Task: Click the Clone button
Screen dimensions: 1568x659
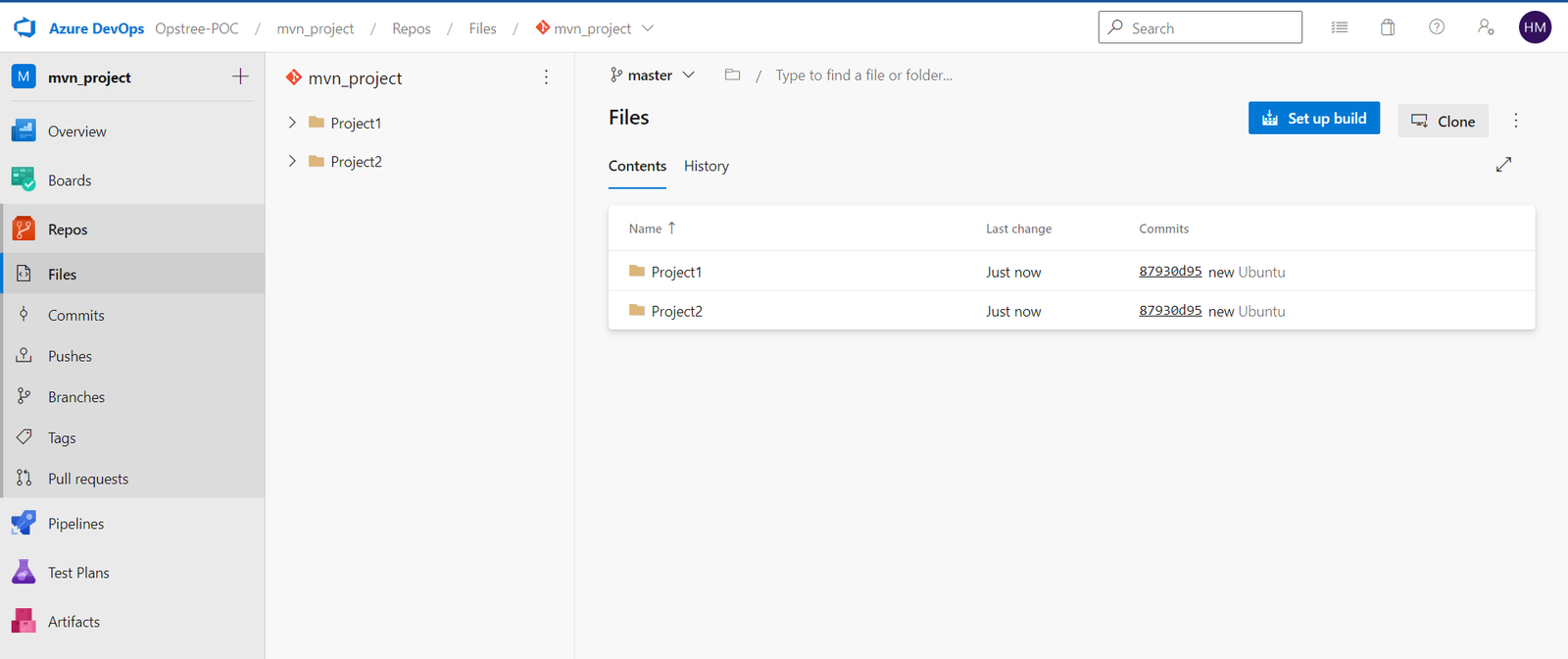Action: (x=1443, y=122)
